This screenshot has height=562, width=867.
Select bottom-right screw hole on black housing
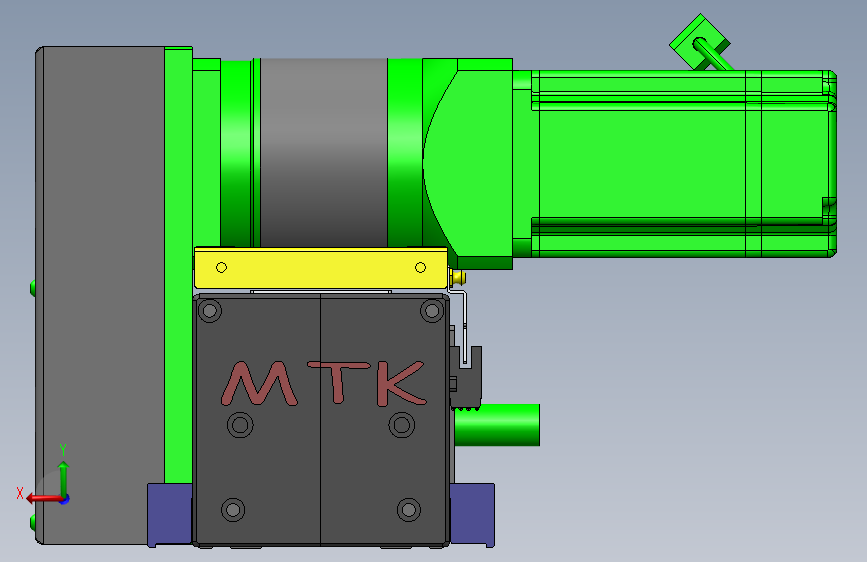[409, 509]
